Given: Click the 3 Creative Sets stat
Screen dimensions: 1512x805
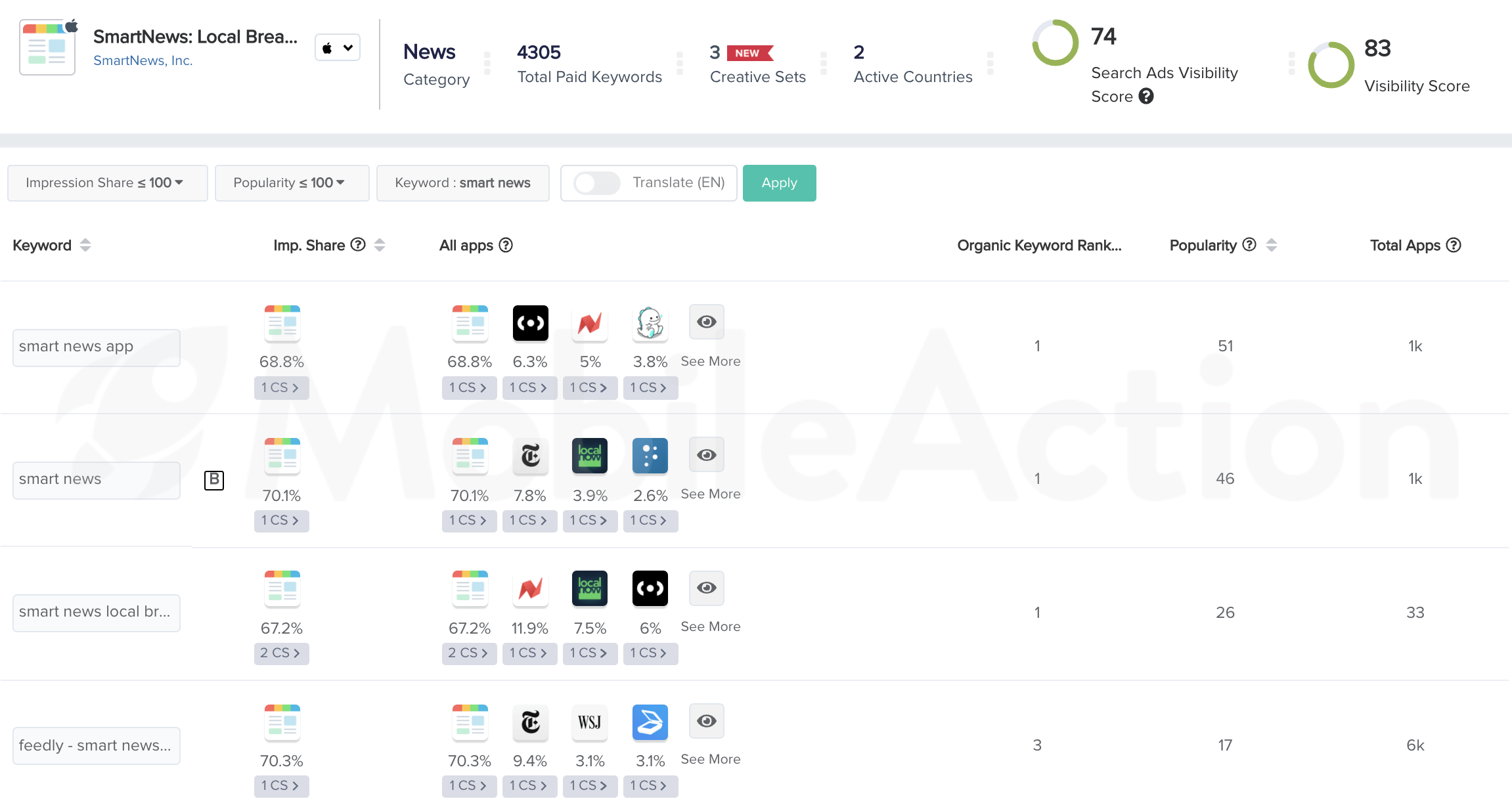Looking at the screenshot, I should (x=757, y=64).
